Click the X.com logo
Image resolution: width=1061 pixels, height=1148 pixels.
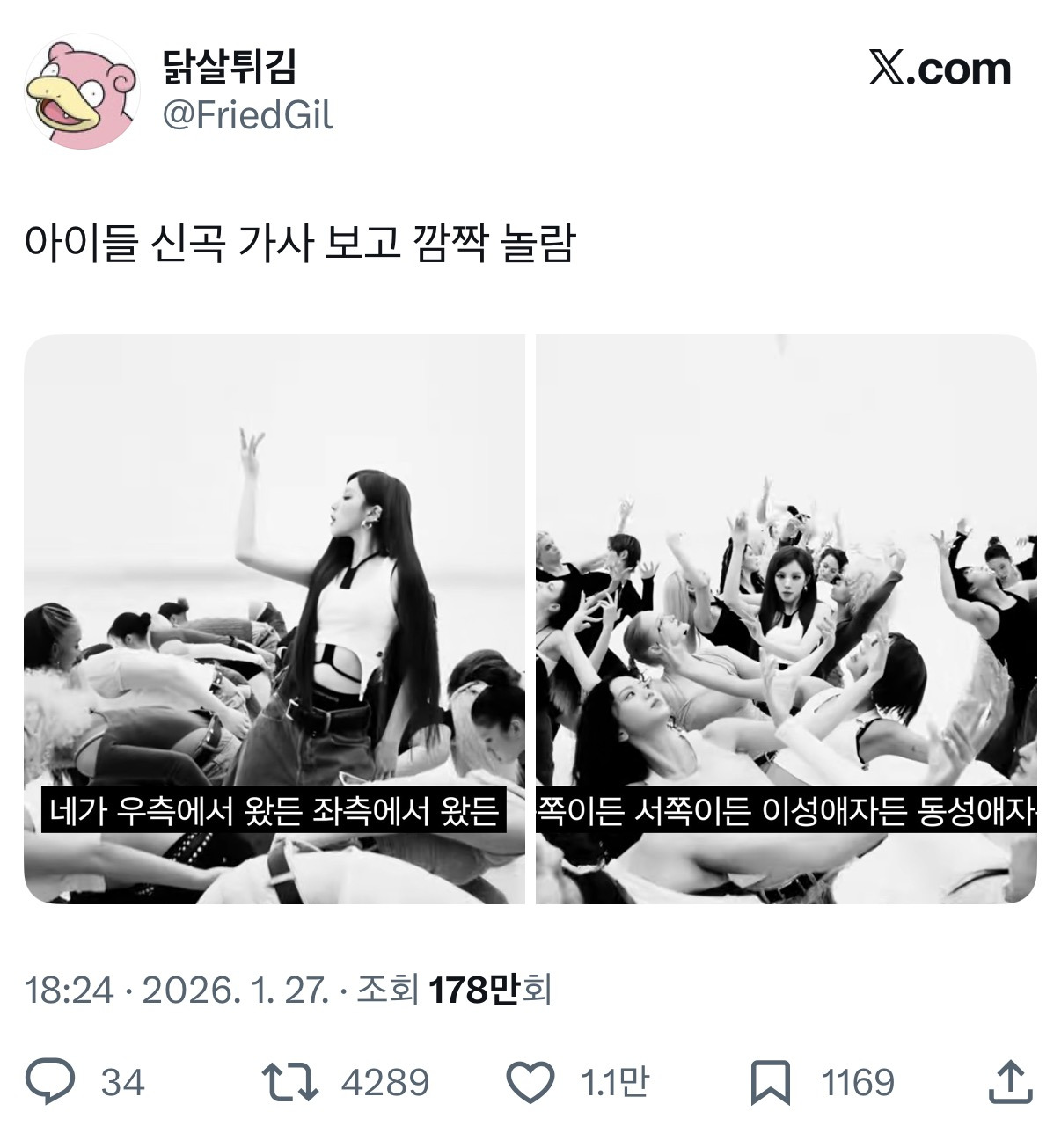[x=940, y=68]
